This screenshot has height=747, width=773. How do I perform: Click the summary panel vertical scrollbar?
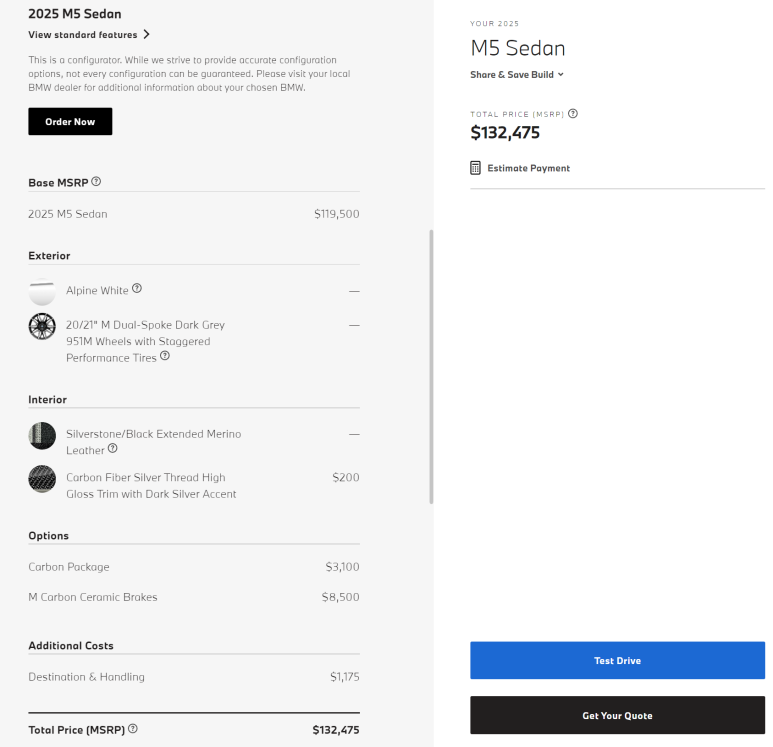[x=432, y=366]
